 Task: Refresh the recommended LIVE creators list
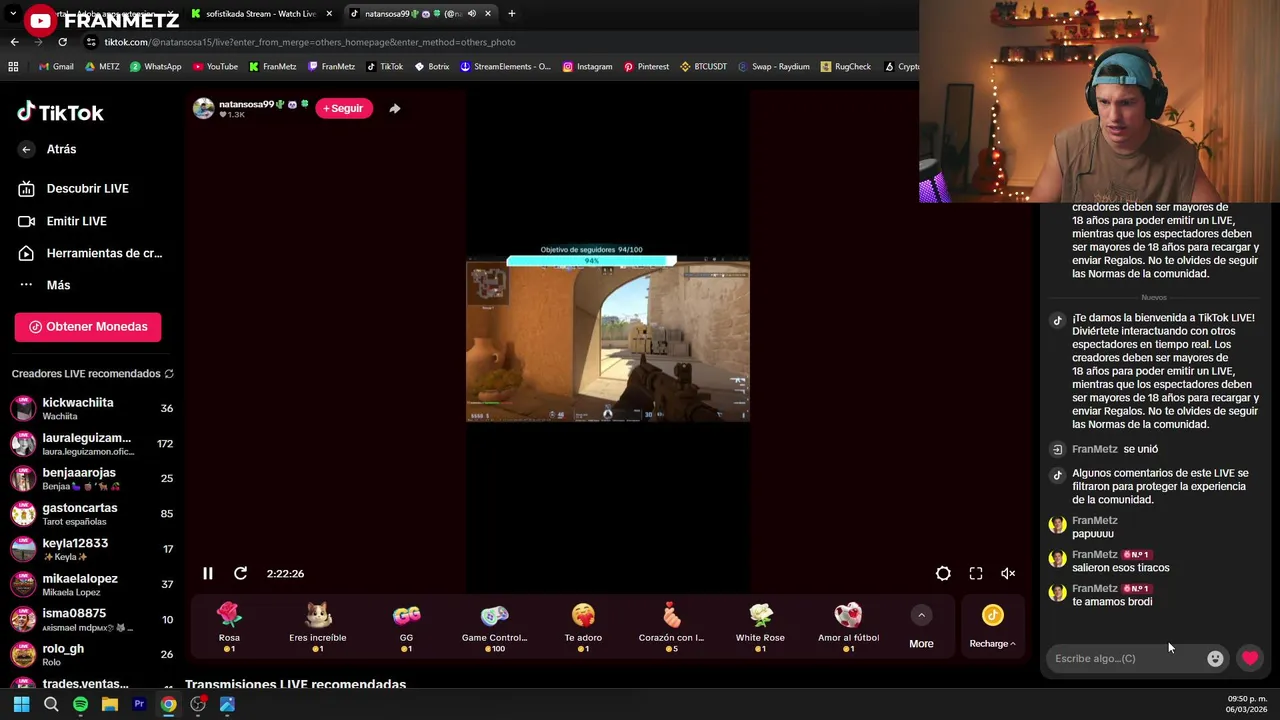(169, 374)
